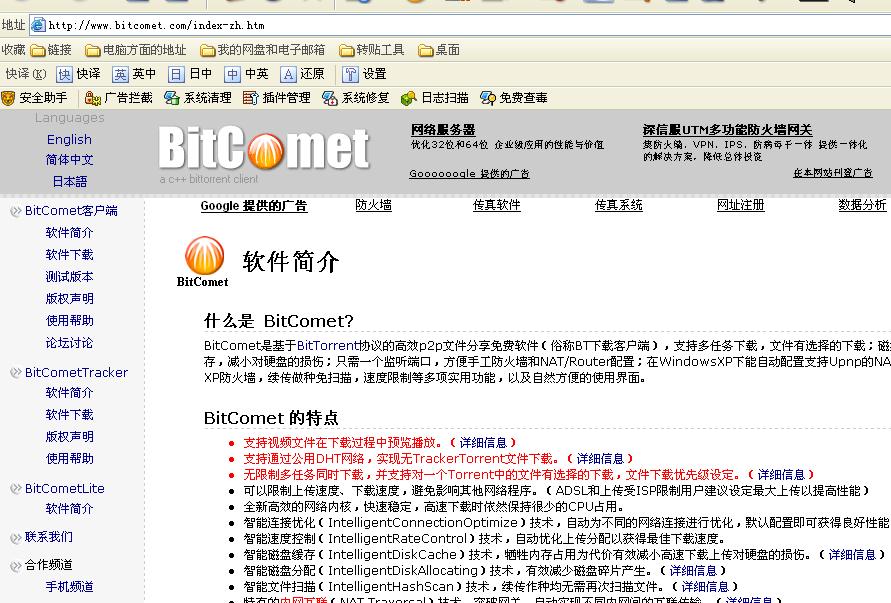Click the BitComet orange icon beside 软件简介
The width and height of the screenshot is (891, 603).
pos(204,256)
